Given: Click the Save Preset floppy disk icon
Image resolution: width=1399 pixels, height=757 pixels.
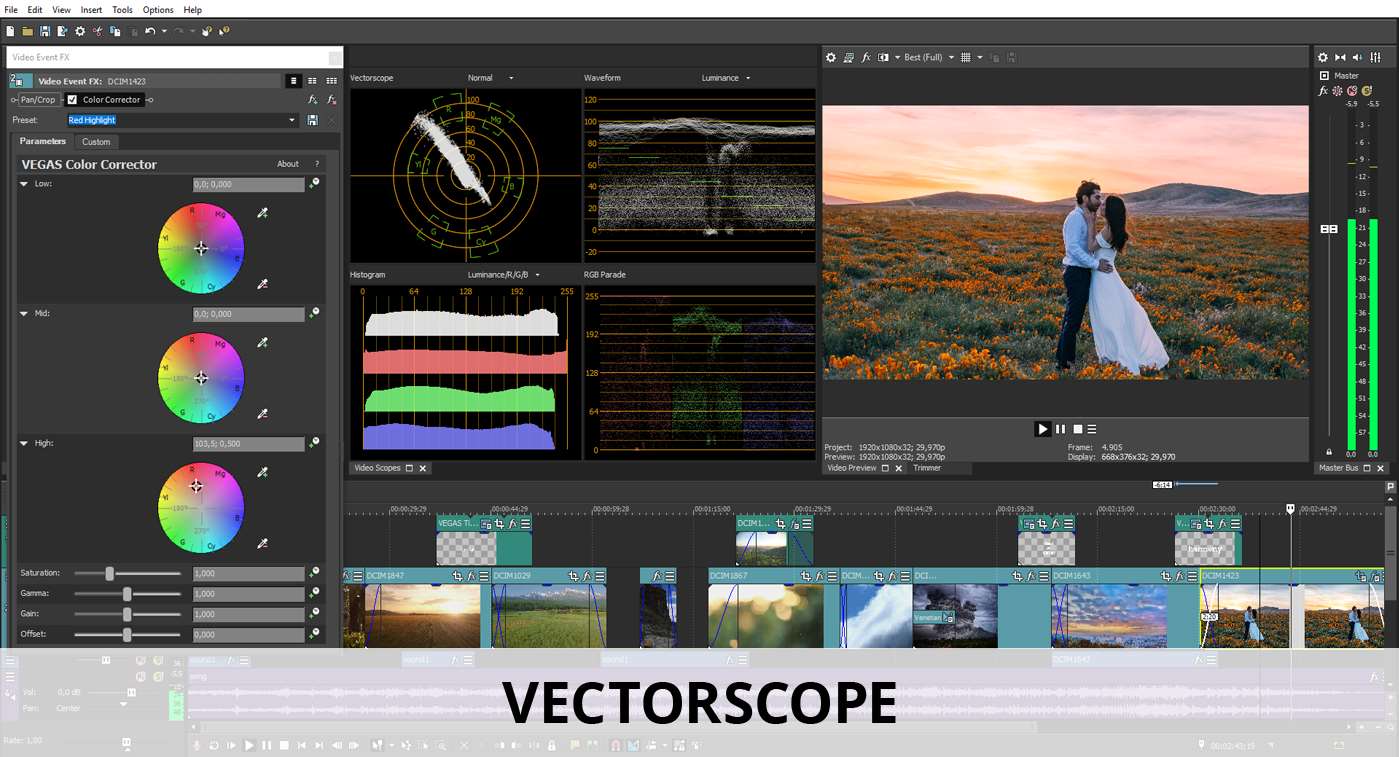Looking at the screenshot, I should click(x=313, y=120).
